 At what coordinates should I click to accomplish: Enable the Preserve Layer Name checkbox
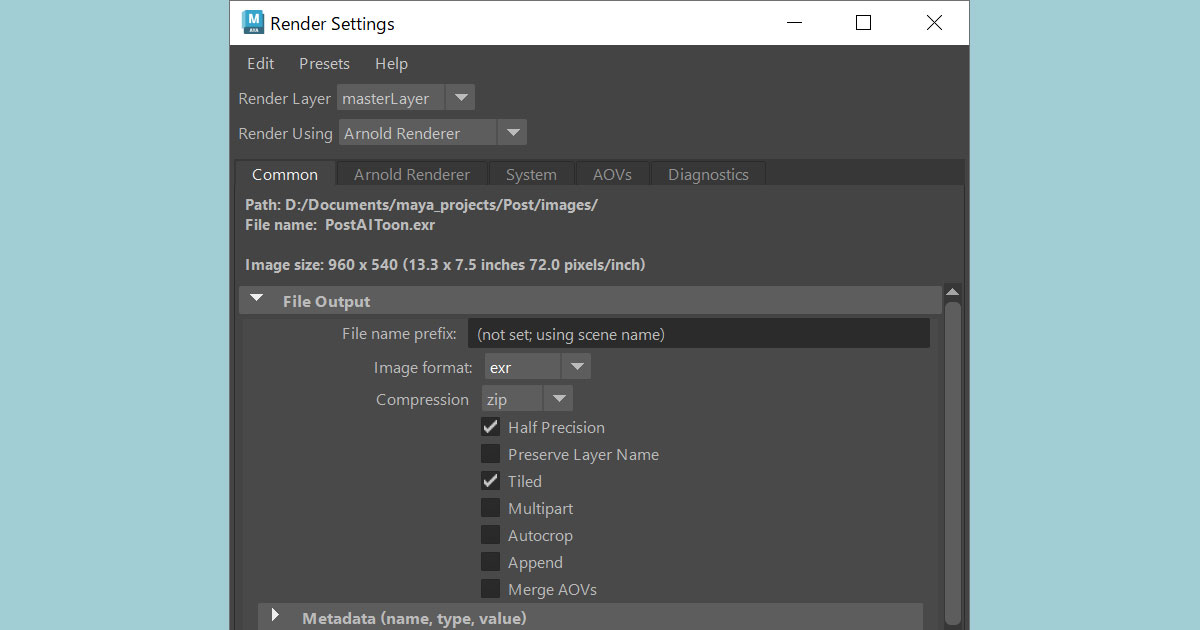490,454
